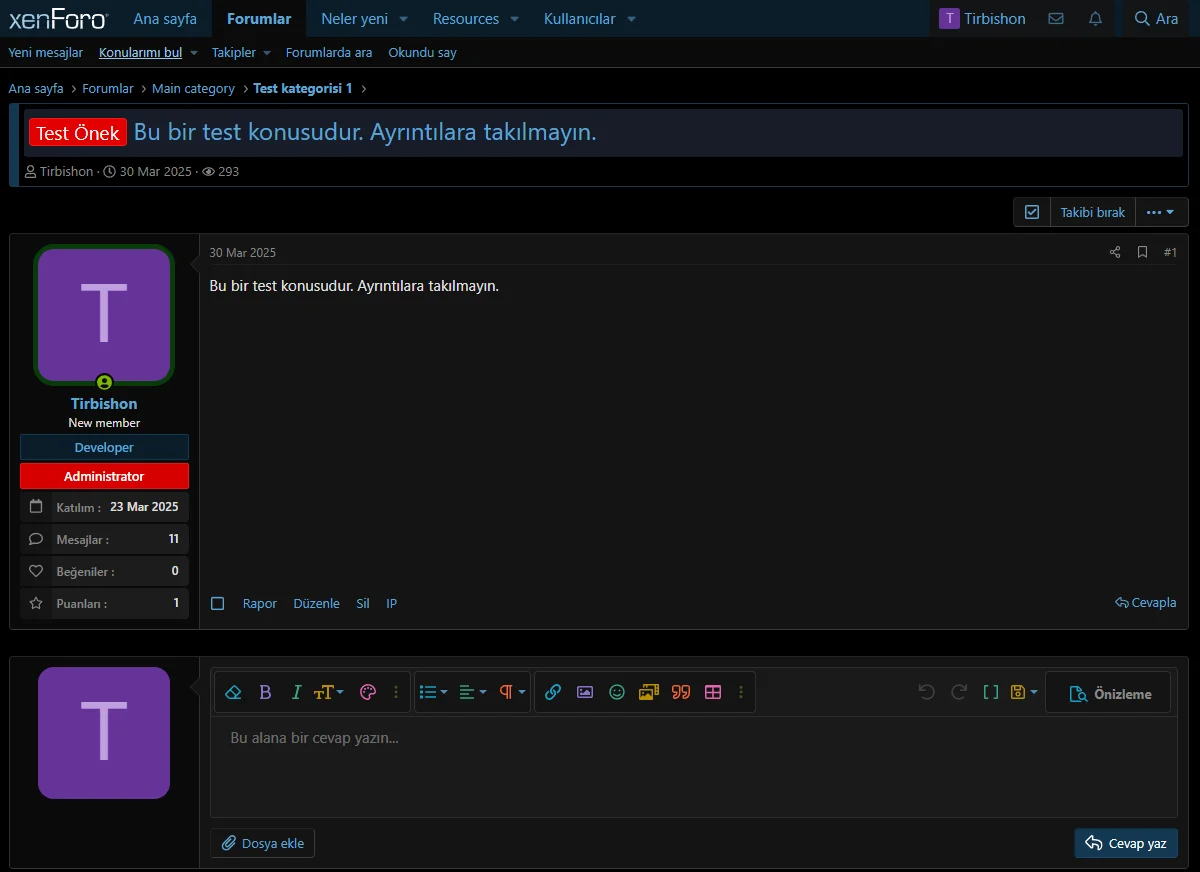Screen dimensions: 1200x872
Task: Toggle bold formatting in editor
Action: 265,692
